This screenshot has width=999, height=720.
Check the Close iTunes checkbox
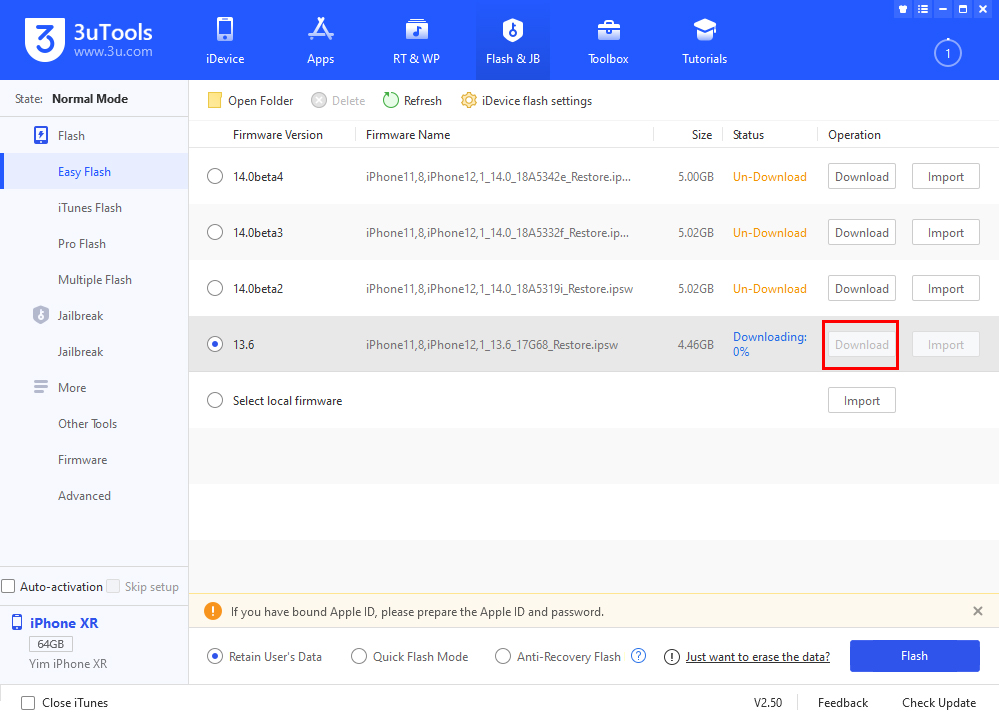28,703
